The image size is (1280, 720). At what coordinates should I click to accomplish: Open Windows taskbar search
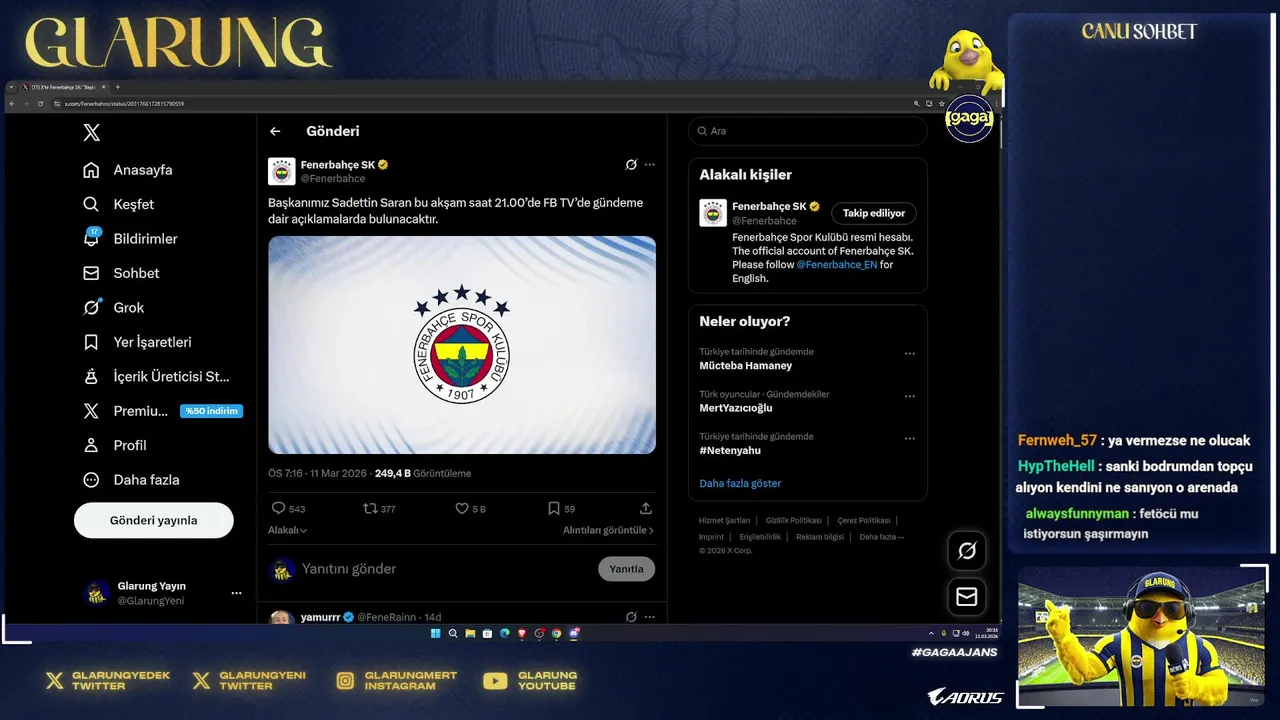453,633
